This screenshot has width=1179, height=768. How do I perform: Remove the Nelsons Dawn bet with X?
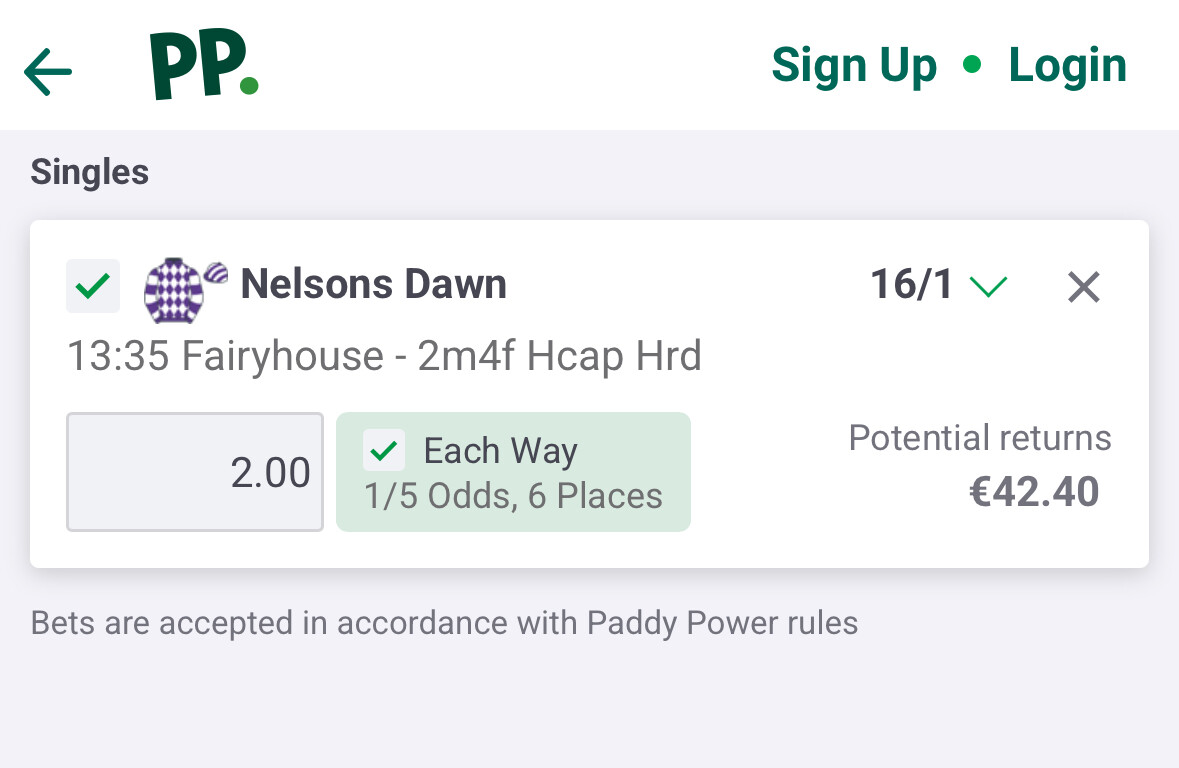click(x=1083, y=288)
